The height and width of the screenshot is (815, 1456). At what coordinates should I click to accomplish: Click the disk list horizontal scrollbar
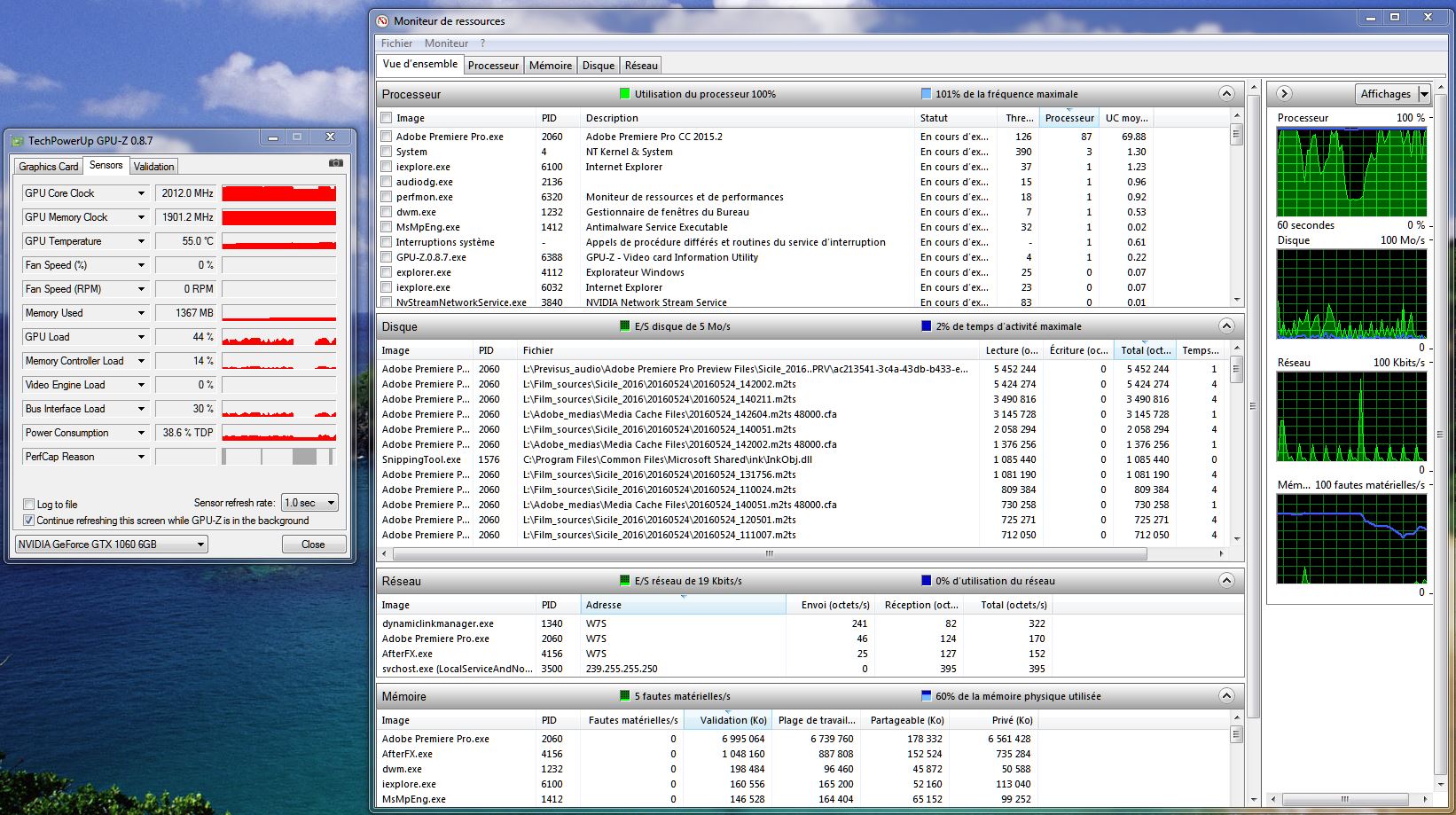[770, 553]
